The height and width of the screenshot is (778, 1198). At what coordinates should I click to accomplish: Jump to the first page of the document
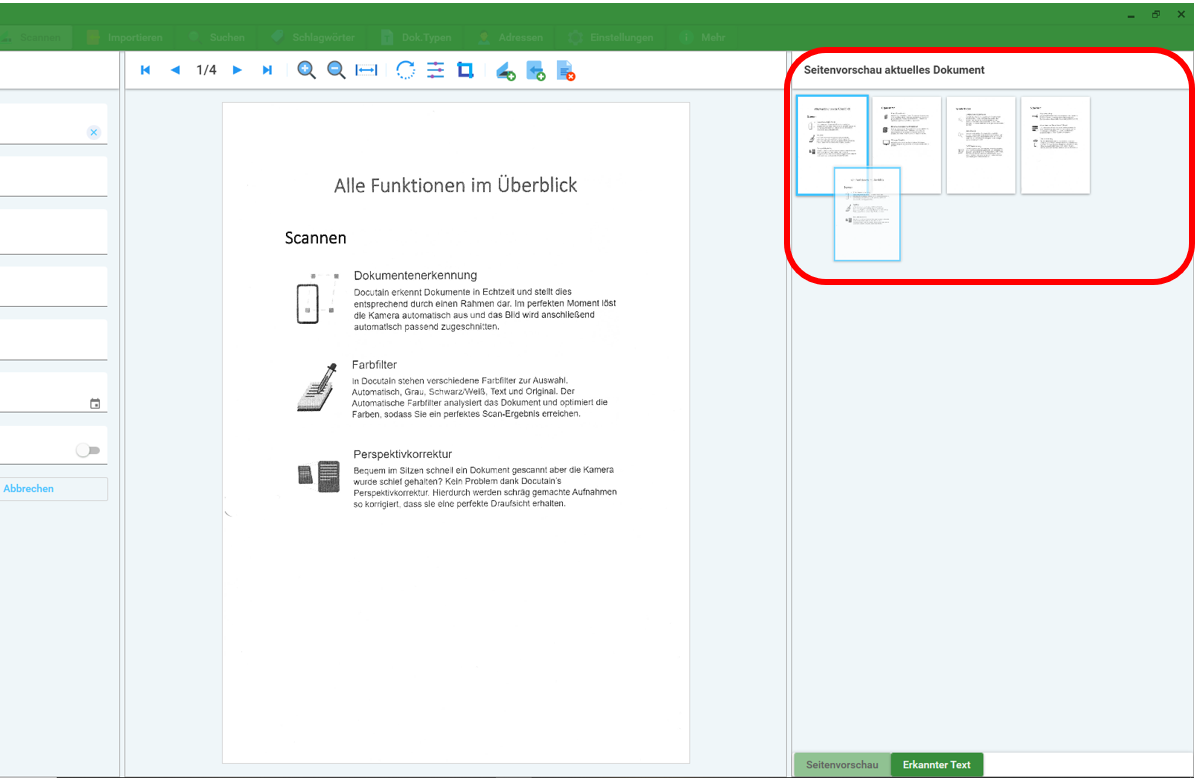[x=145, y=70]
